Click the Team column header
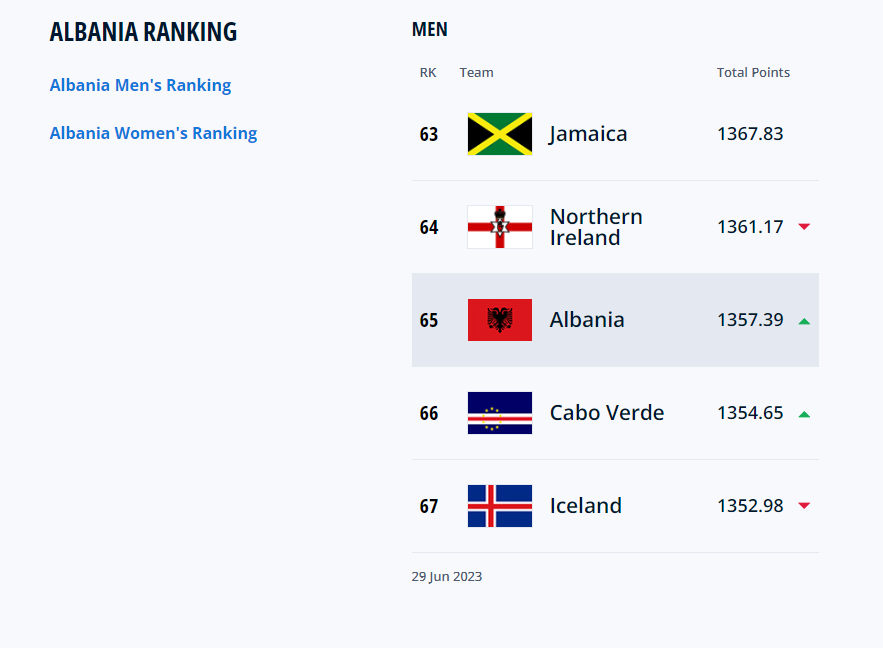 [x=476, y=72]
